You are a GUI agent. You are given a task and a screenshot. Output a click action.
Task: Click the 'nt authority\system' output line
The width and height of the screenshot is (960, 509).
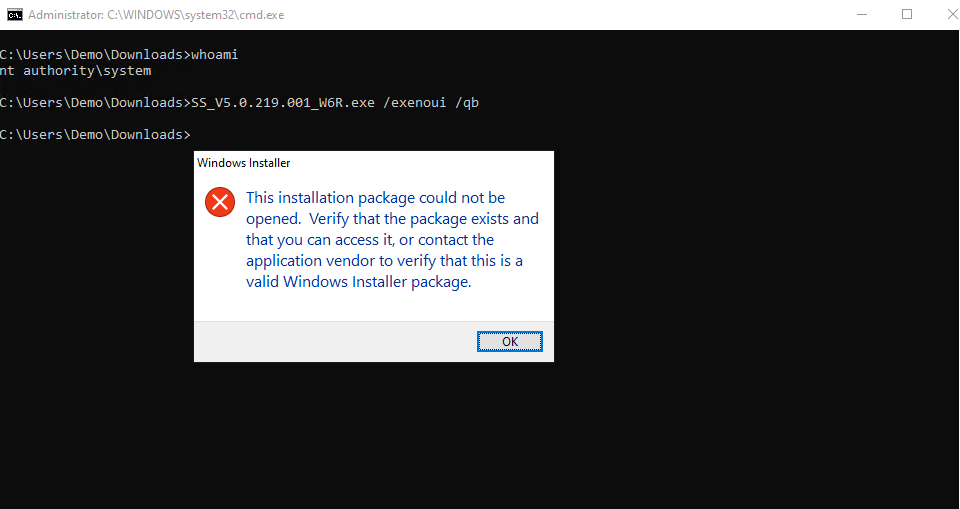76,70
